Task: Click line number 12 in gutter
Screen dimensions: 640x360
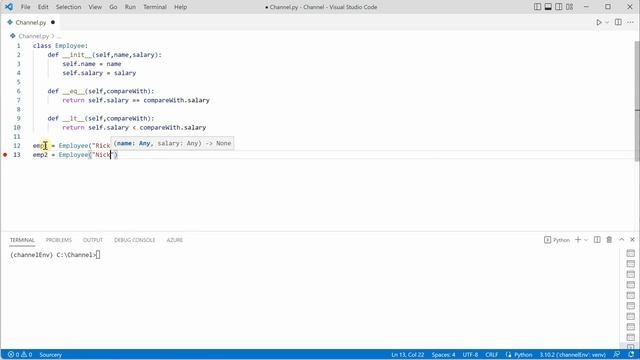Action: tap(17, 146)
